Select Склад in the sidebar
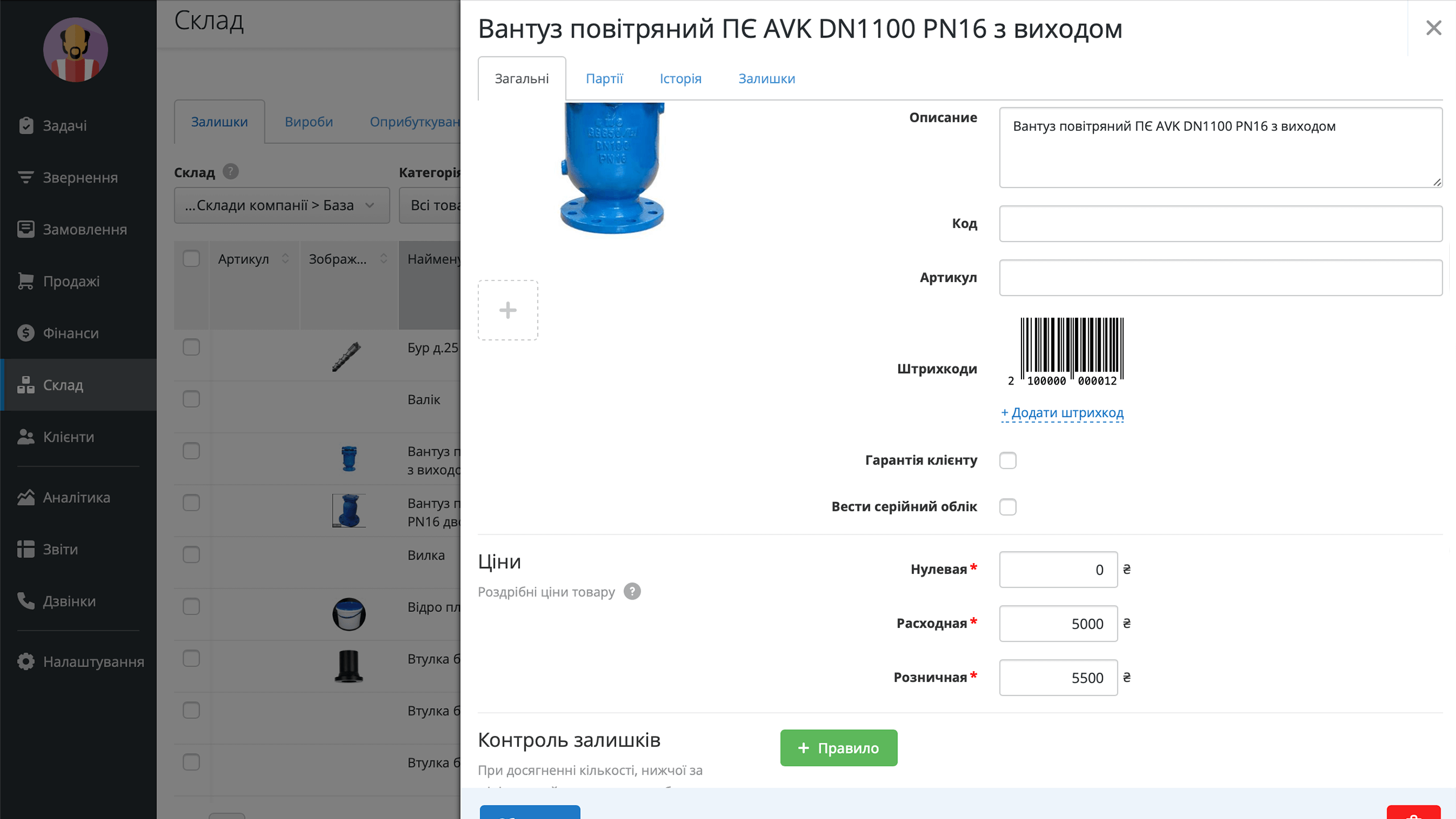1456x819 pixels. (x=78, y=385)
